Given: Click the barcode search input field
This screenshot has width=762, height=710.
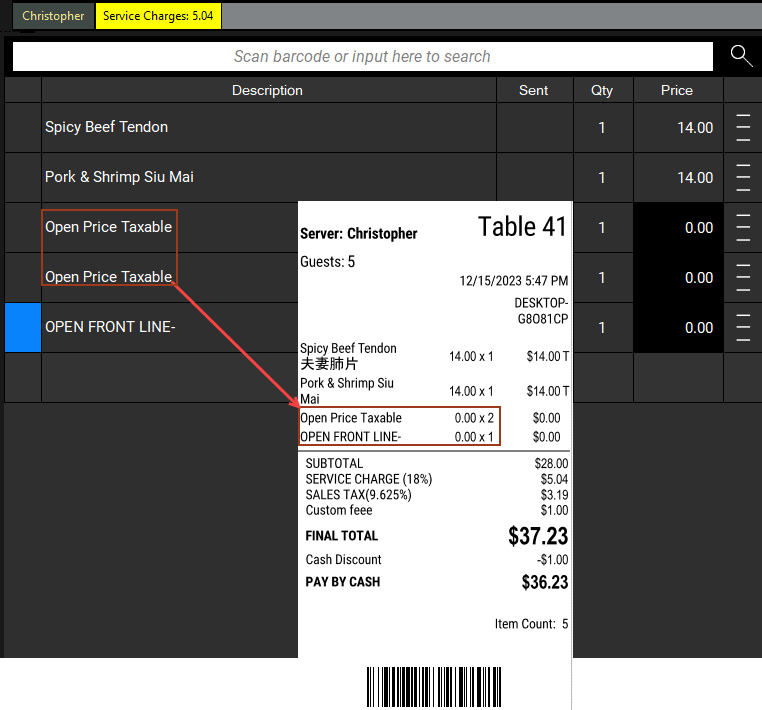Looking at the screenshot, I should [362, 57].
